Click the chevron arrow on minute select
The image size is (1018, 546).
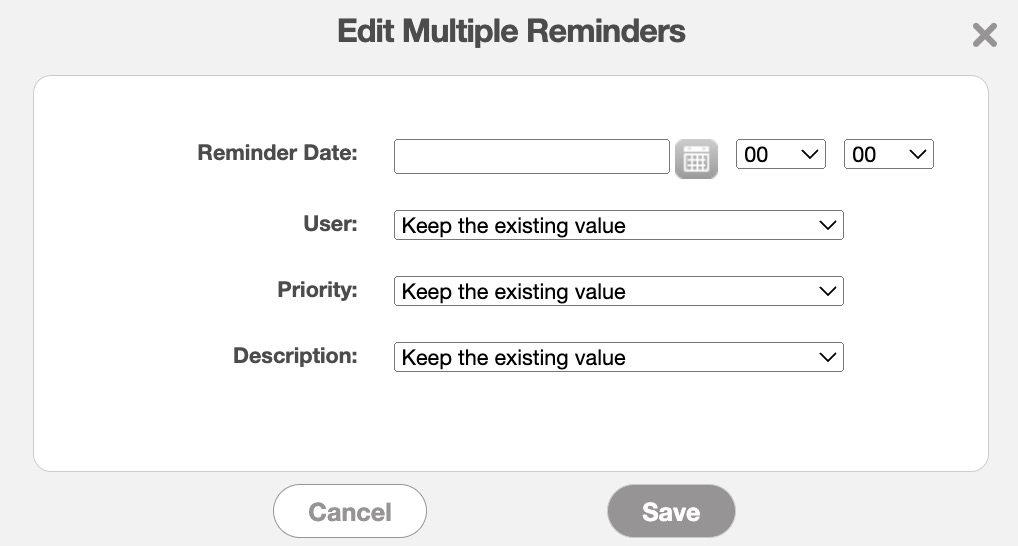(x=917, y=155)
